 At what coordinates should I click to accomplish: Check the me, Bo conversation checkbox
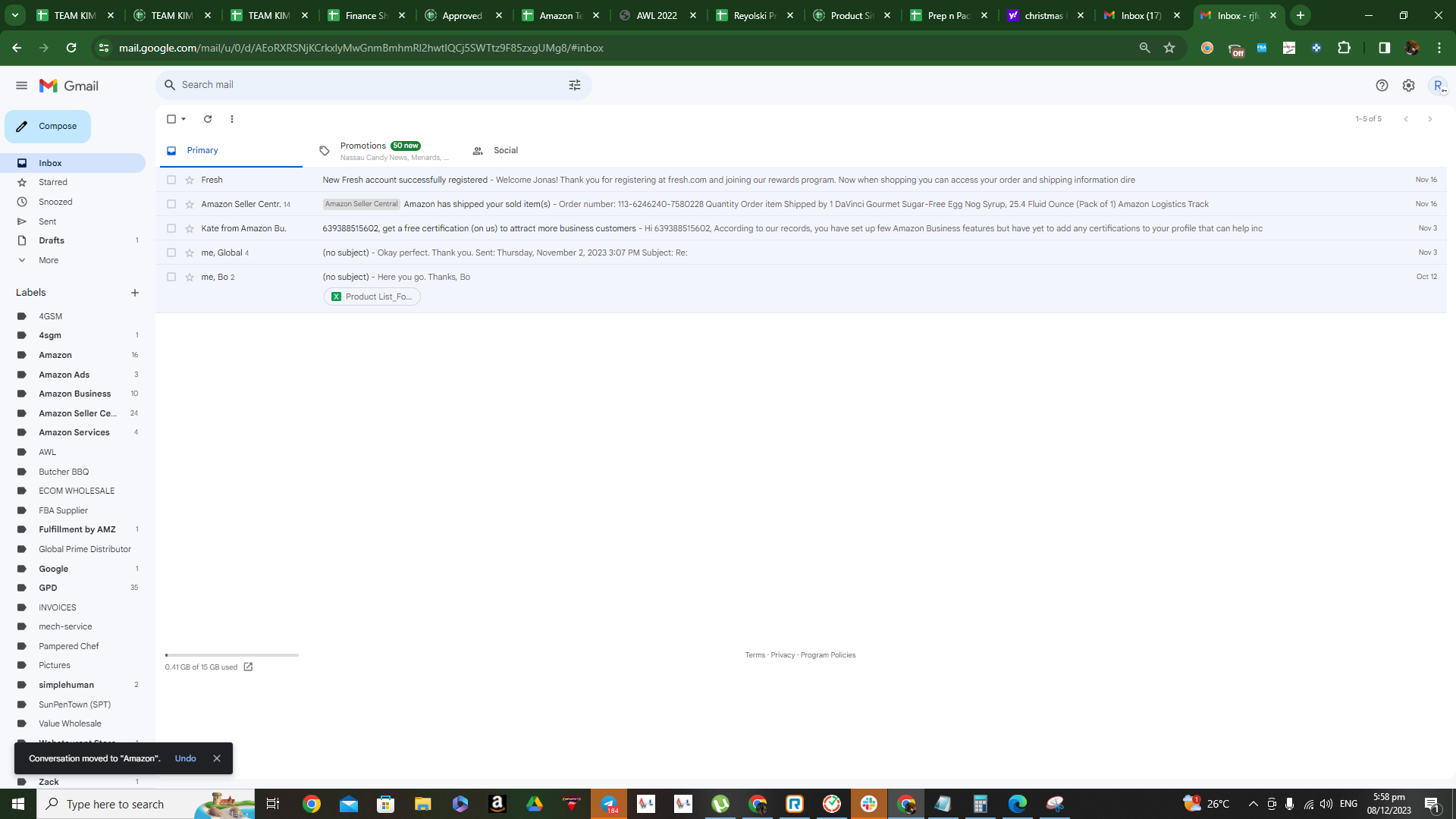[171, 277]
